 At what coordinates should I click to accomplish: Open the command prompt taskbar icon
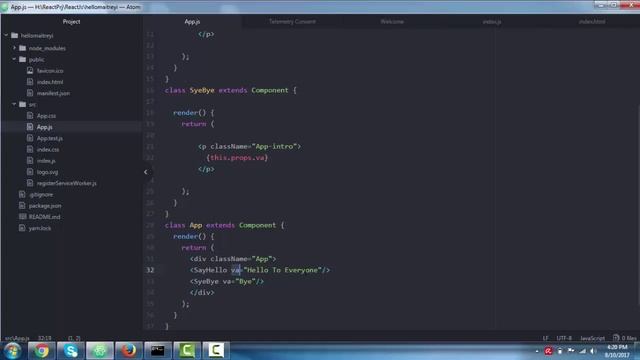pos(158,351)
